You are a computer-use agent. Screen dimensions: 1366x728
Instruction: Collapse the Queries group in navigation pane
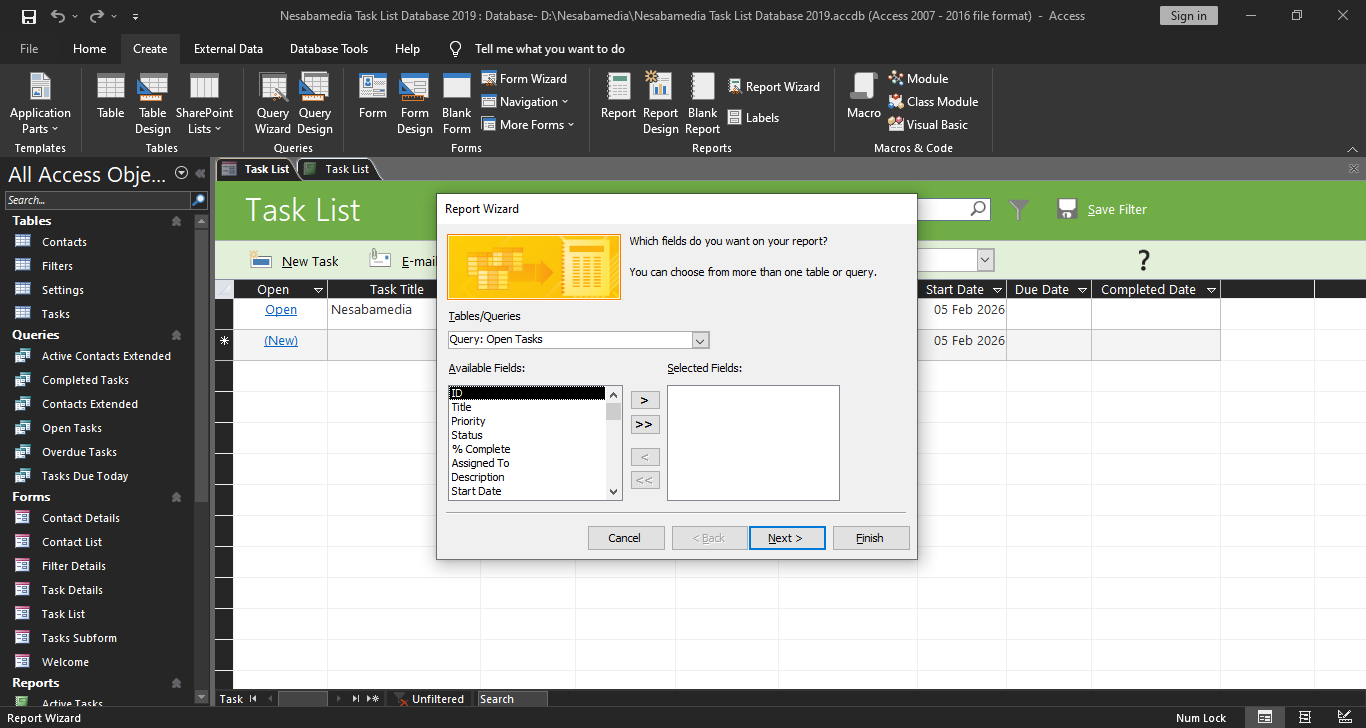[176, 335]
